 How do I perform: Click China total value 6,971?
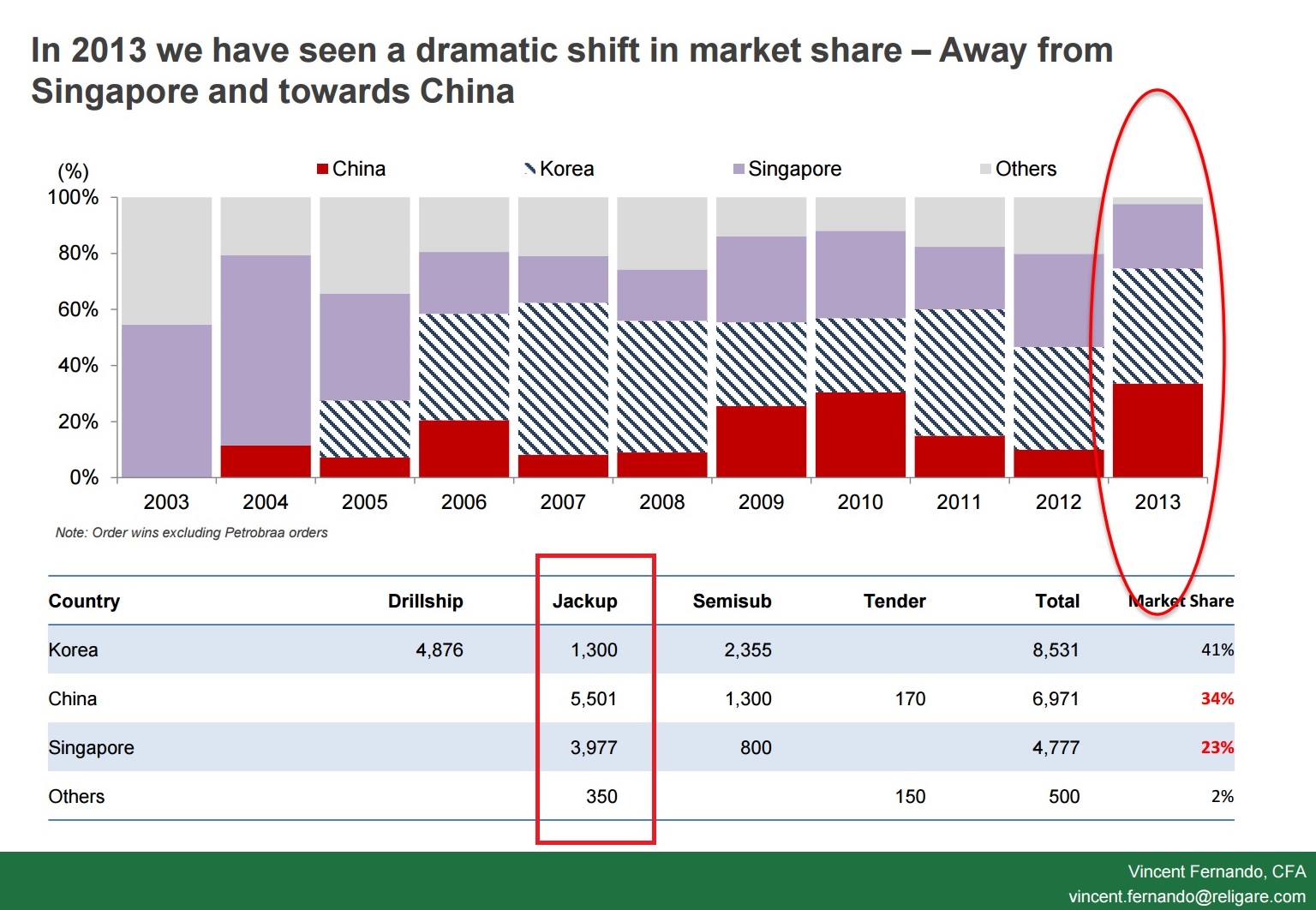1056,698
